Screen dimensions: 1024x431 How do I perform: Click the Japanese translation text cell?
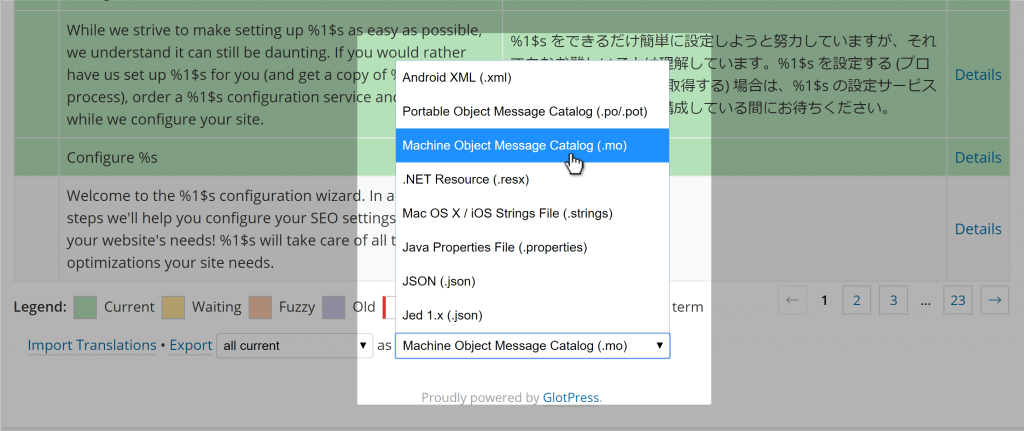(724, 75)
